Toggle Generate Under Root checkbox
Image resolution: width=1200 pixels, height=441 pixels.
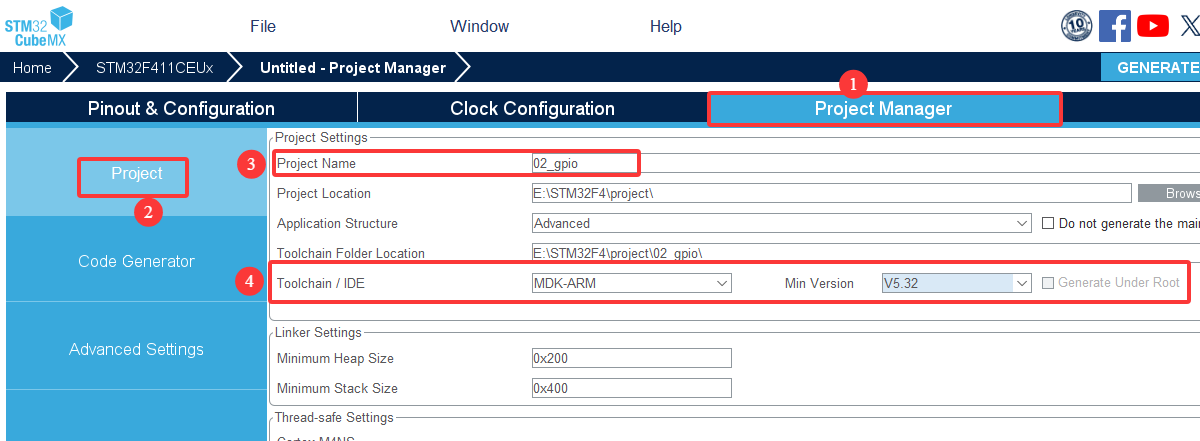1049,283
